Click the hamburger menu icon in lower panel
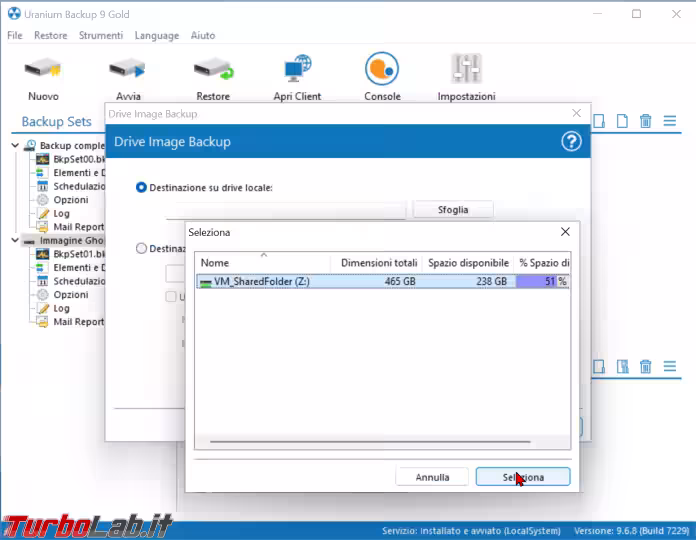696x540 pixels. tap(669, 366)
